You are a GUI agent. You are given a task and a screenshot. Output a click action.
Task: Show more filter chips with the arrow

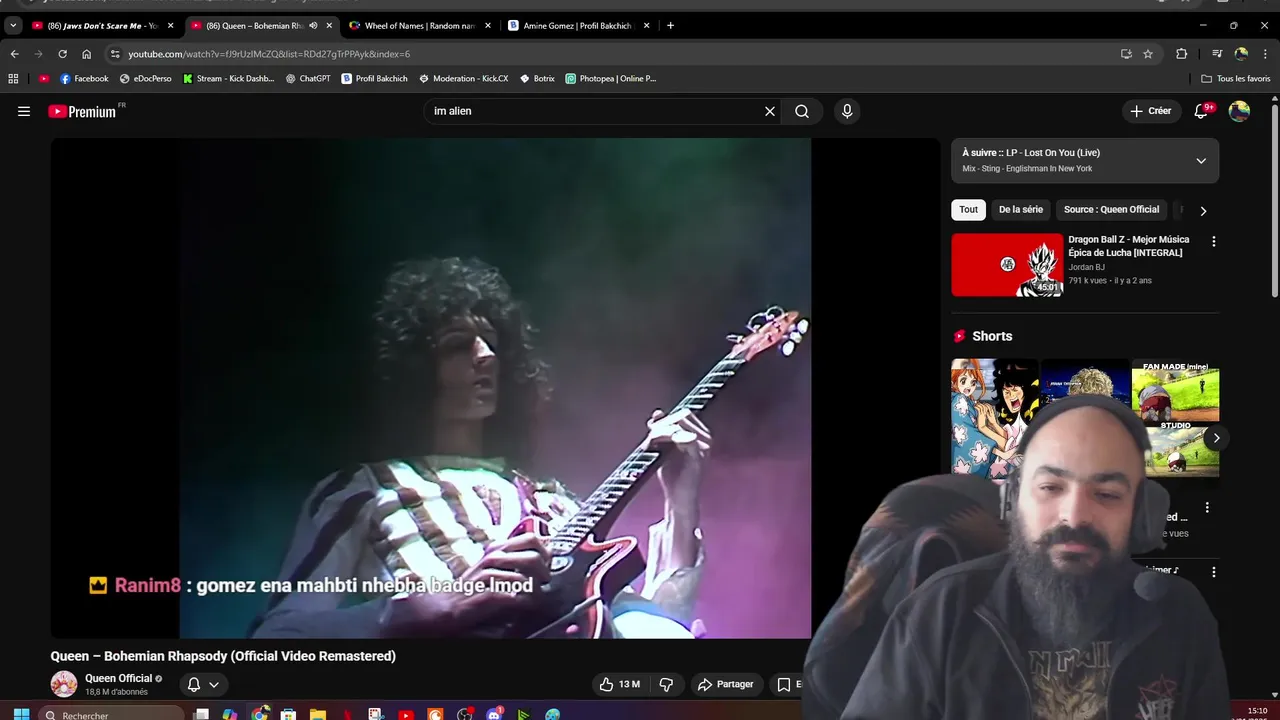tap(1203, 210)
